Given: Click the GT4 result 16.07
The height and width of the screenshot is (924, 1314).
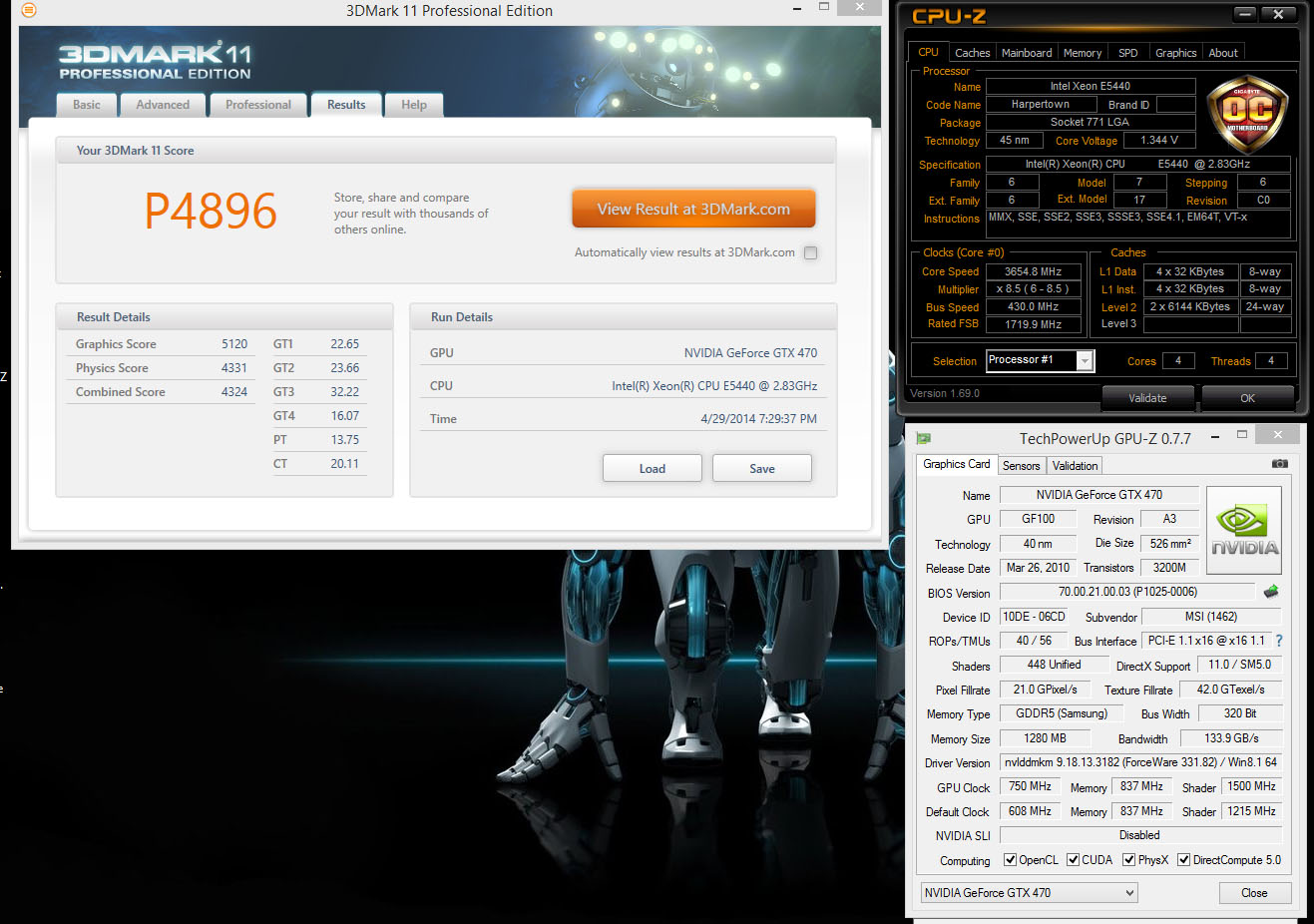Looking at the screenshot, I should click(345, 416).
